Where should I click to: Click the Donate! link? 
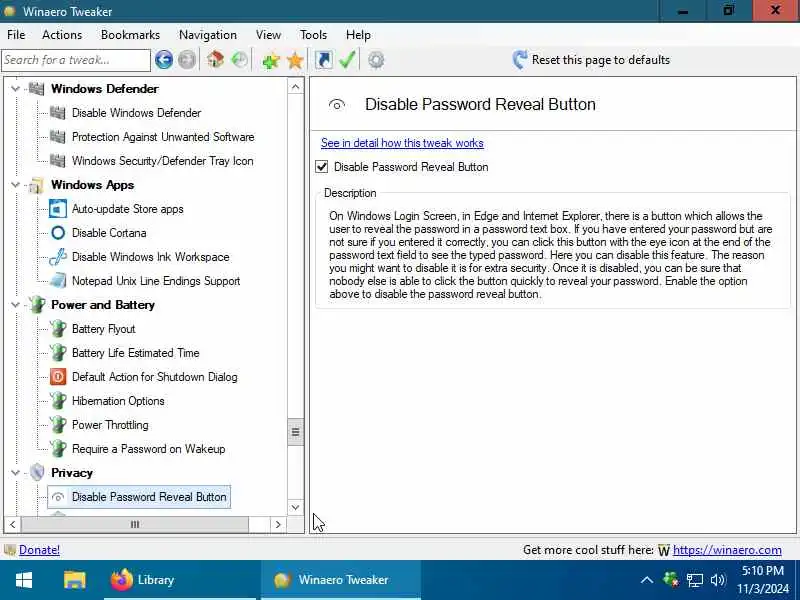[39, 550]
